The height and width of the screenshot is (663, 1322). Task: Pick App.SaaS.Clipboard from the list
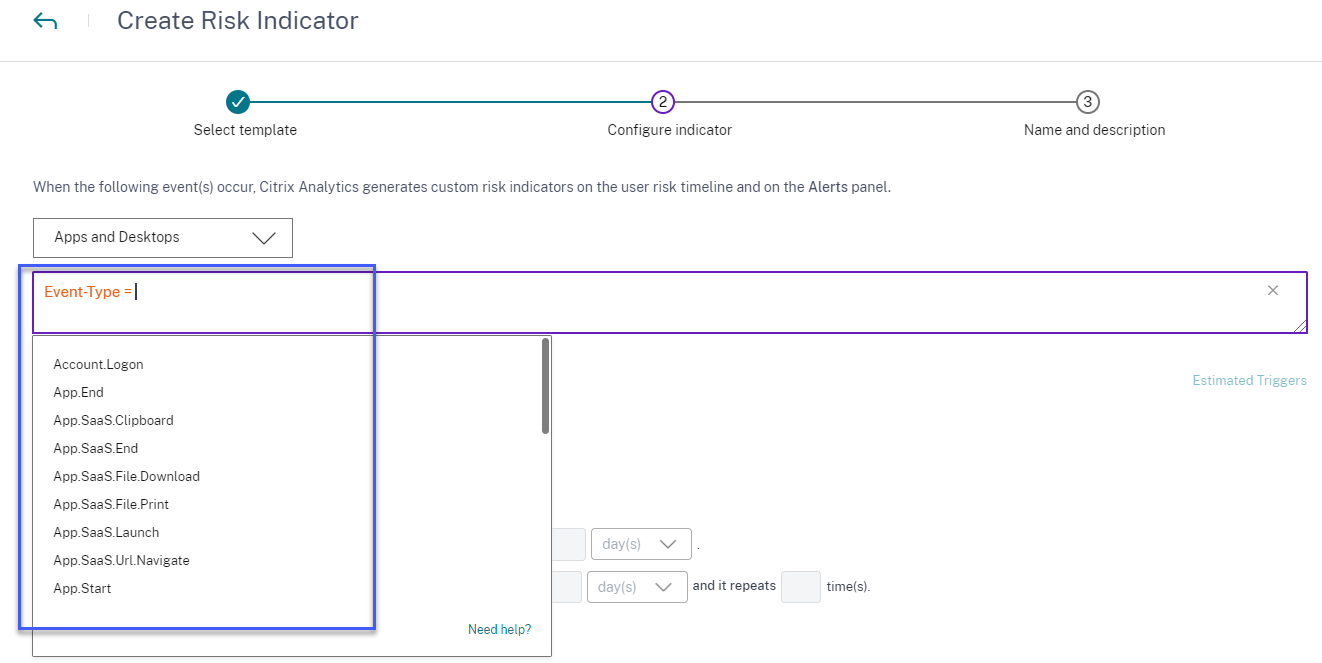tap(113, 421)
